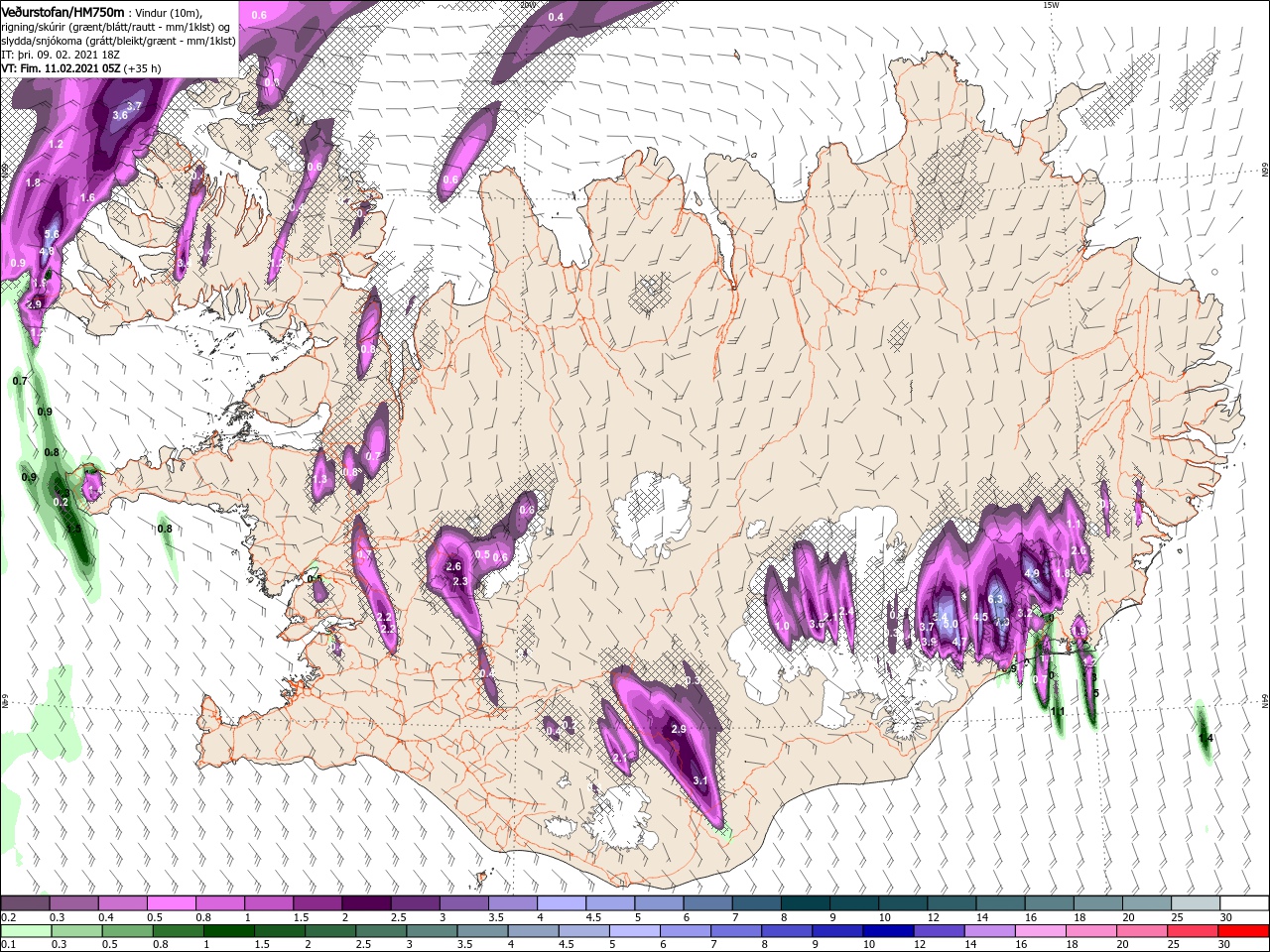
Task: Click the precipitation value 1.6
Action: pyautogui.click(x=87, y=197)
